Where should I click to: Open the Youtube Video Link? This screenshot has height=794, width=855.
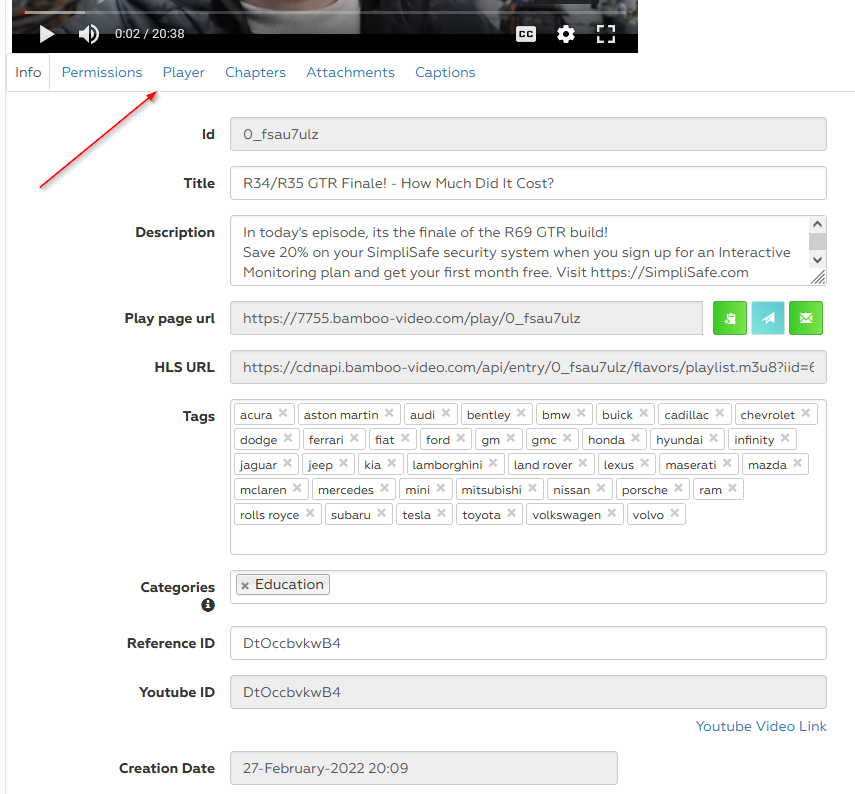761,726
